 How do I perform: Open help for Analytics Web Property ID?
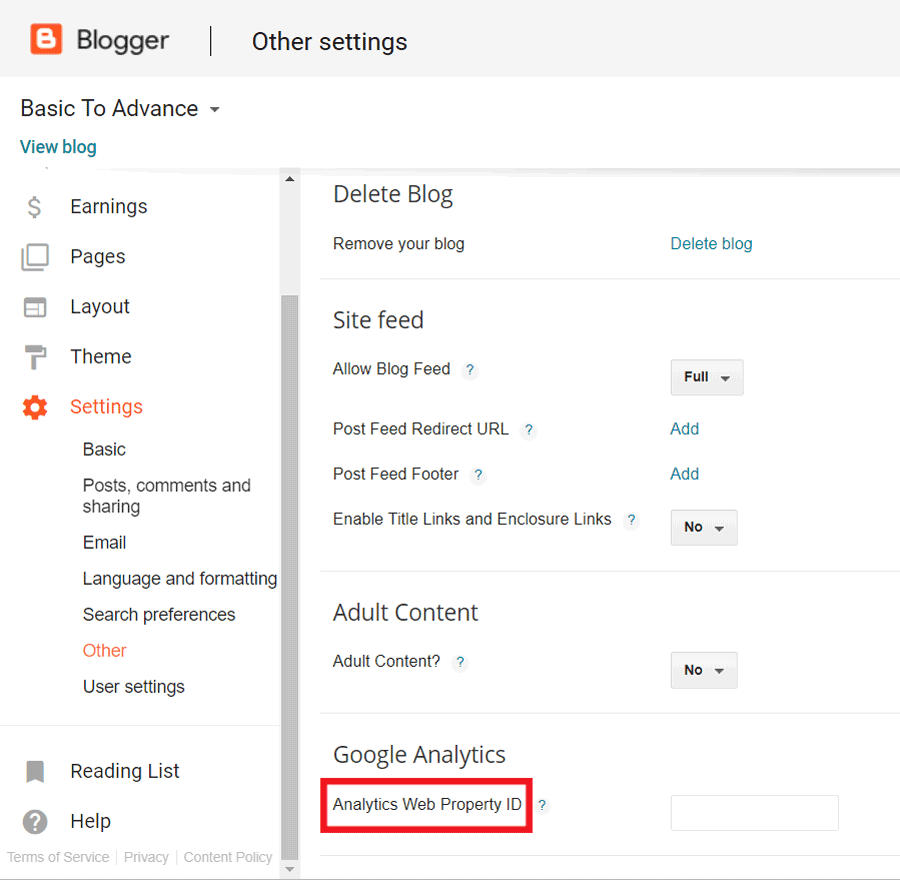[x=542, y=805]
